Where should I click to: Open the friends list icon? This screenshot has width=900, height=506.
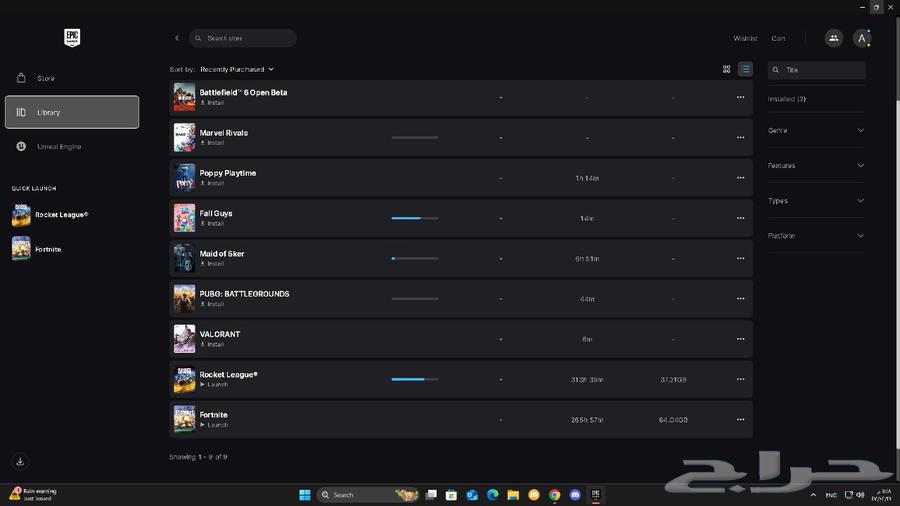click(x=833, y=38)
